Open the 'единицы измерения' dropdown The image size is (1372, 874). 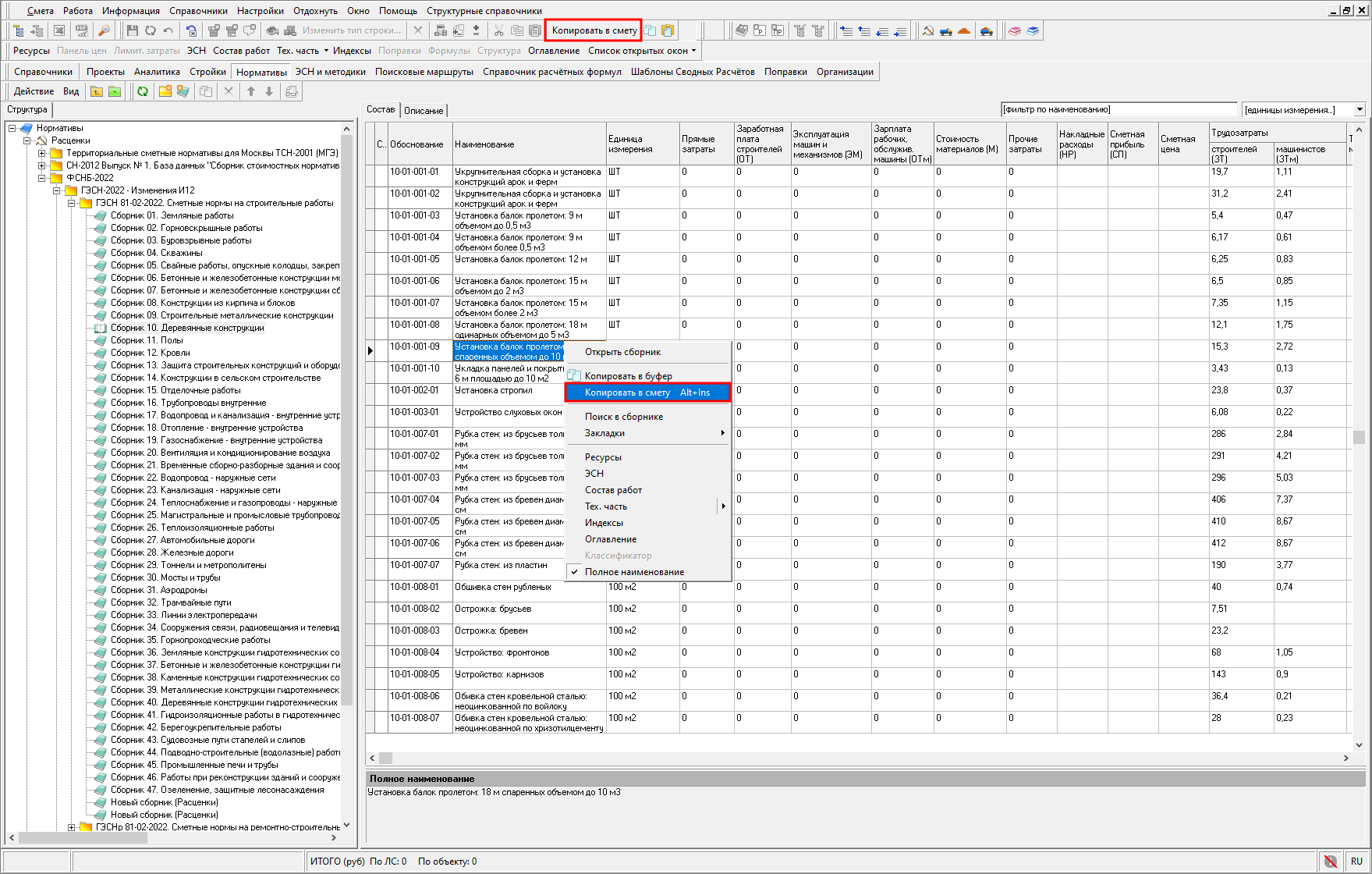1360,110
